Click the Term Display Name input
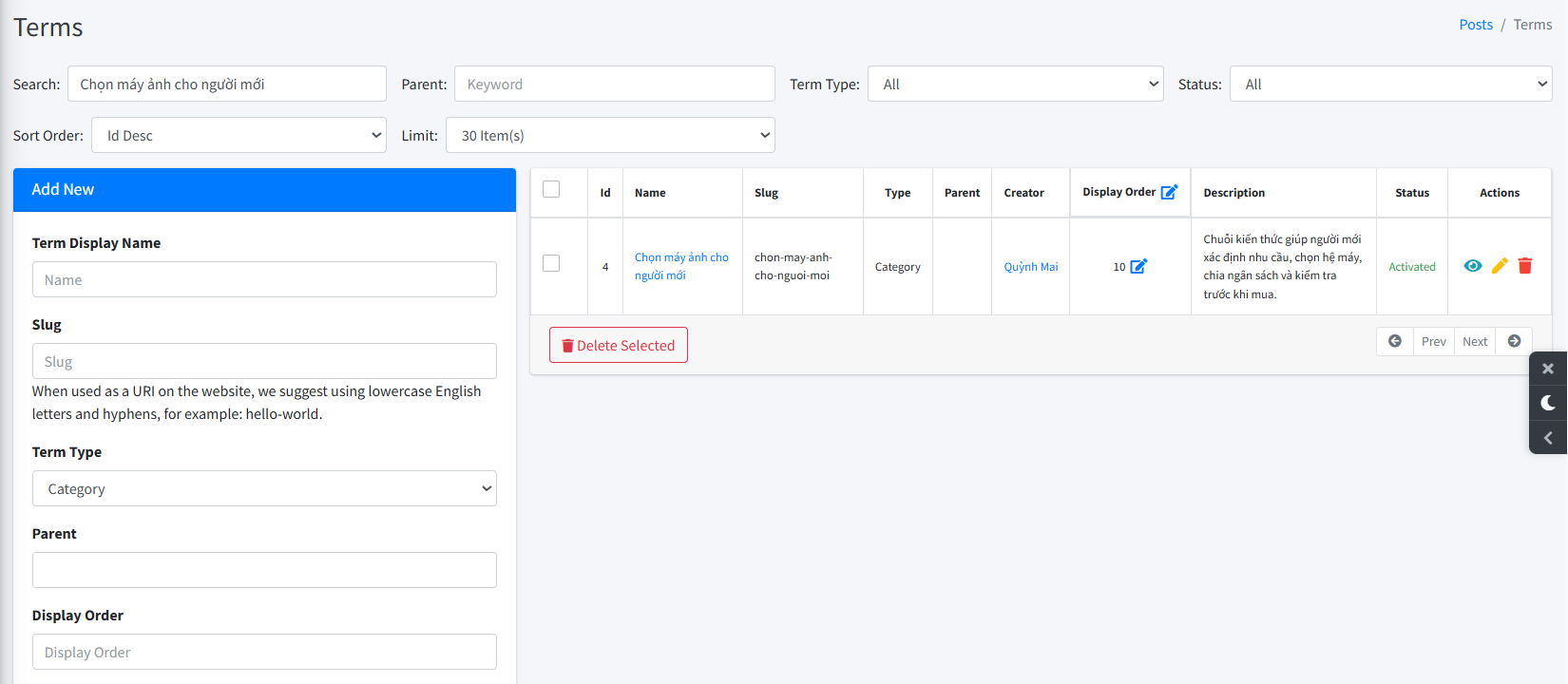 pyautogui.click(x=264, y=279)
